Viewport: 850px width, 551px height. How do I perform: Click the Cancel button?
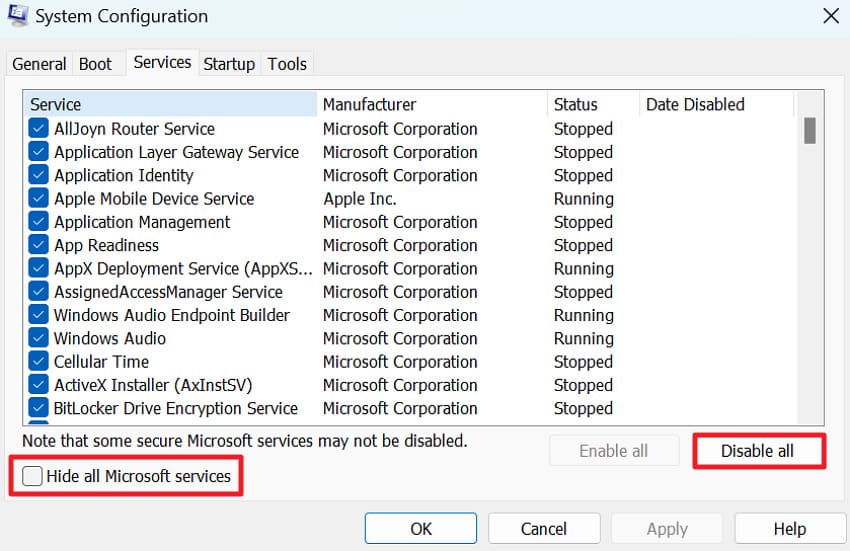tap(544, 528)
